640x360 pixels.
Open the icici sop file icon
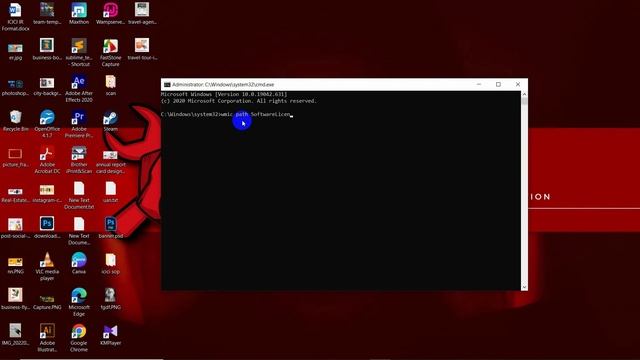111,260
